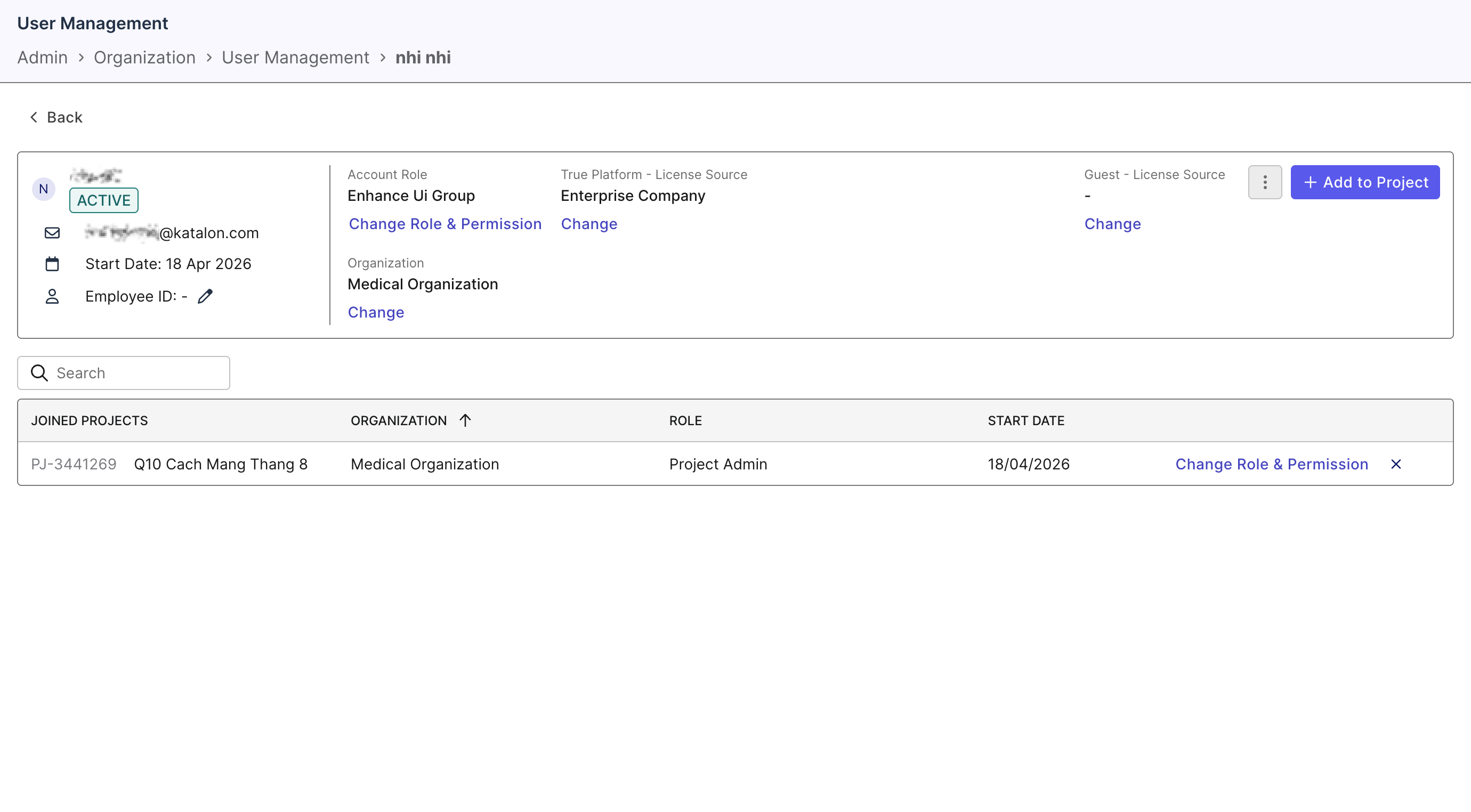The width and height of the screenshot is (1471, 812).
Task: Click Enterprise Company license value
Action: (633, 196)
